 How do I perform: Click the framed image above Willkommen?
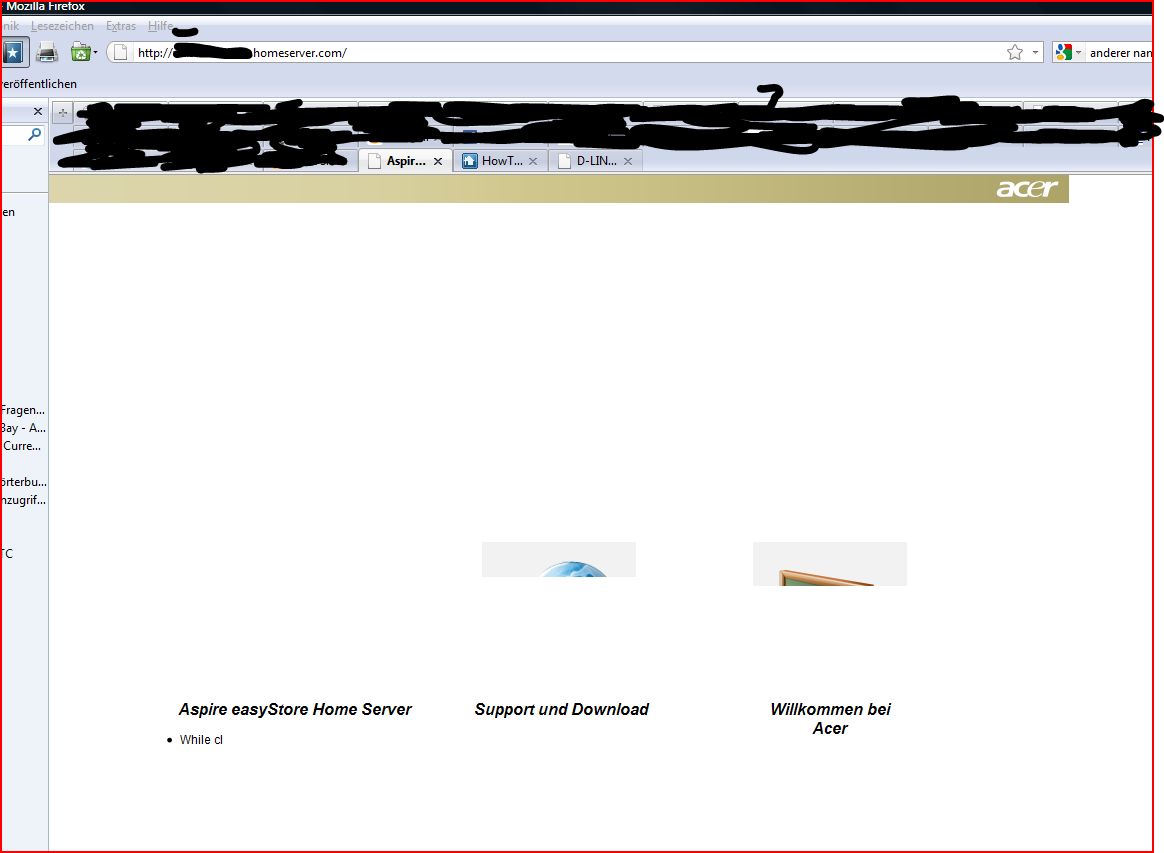[830, 563]
